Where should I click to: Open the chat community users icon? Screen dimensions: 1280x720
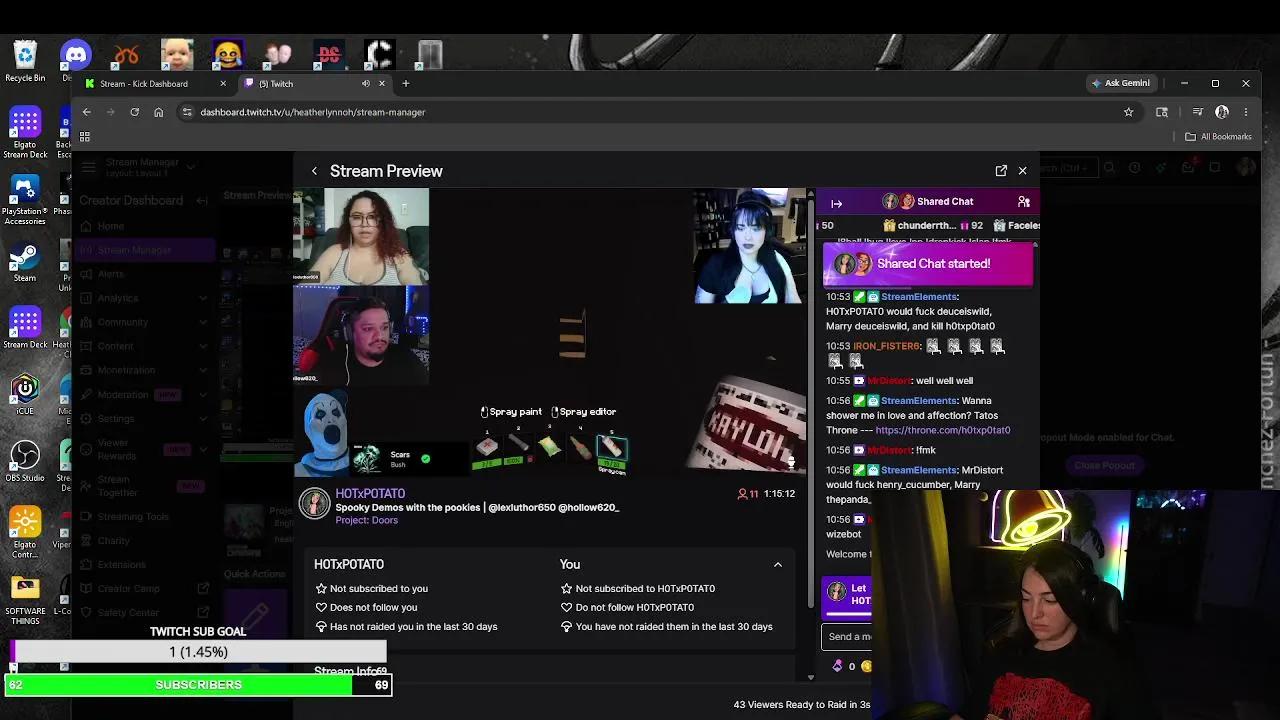point(1023,202)
